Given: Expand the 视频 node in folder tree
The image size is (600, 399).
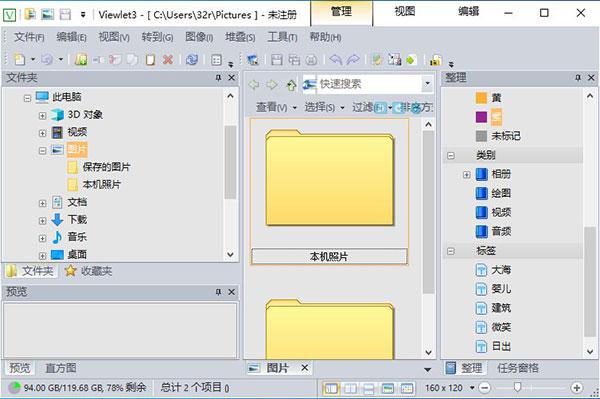Looking at the screenshot, I should 42,133.
